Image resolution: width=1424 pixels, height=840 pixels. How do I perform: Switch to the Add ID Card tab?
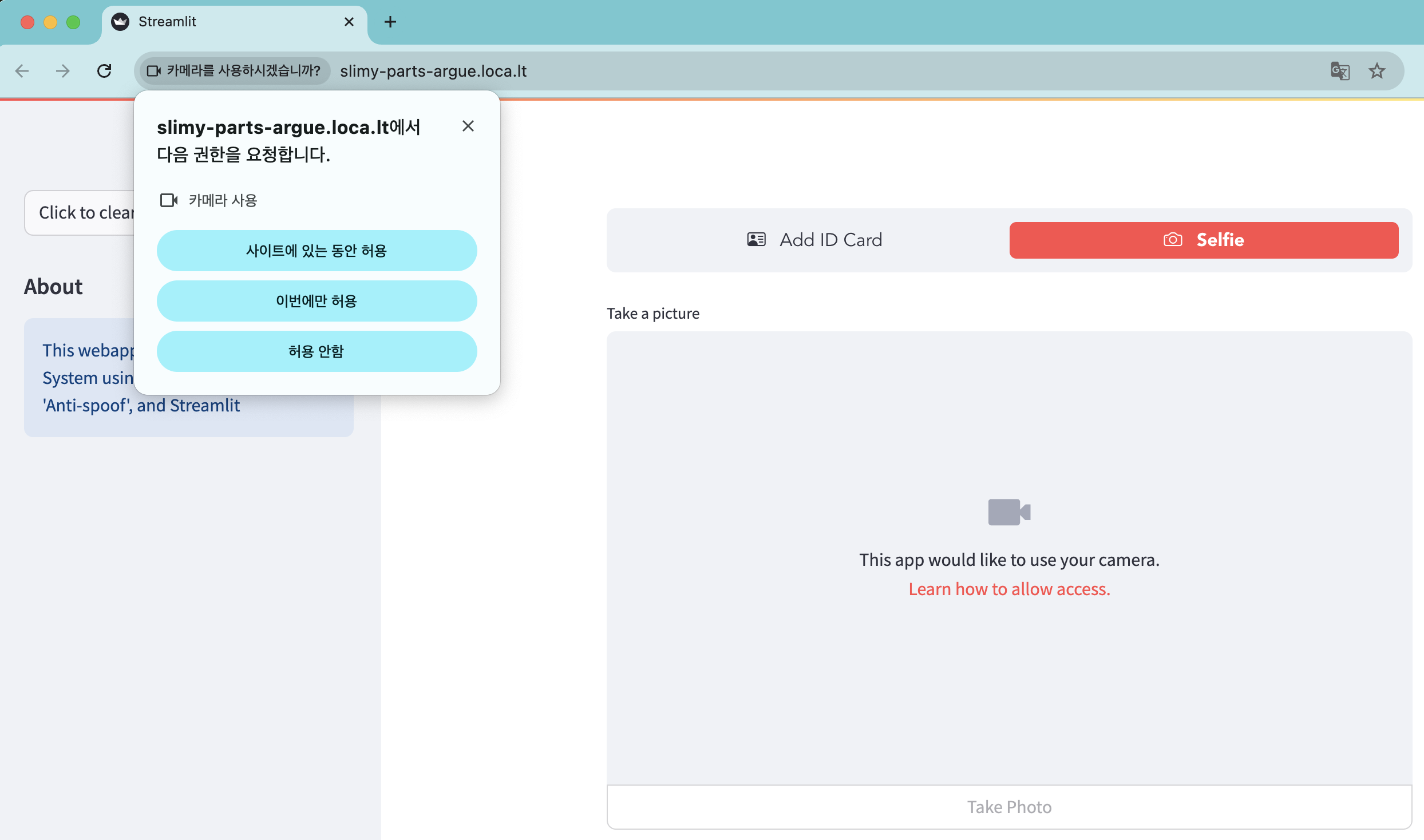pyautogui.click(x=814, y=240)
